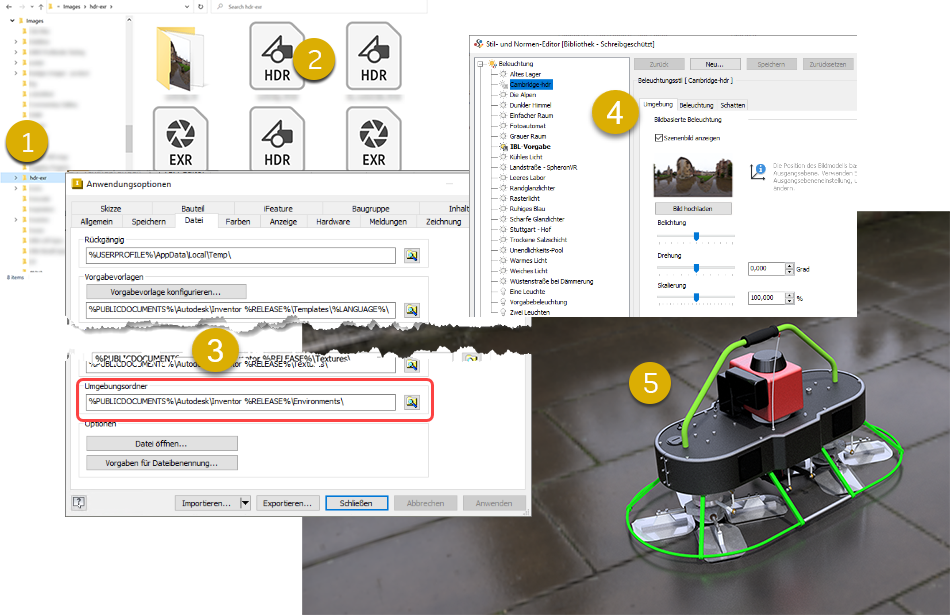Click the Drehung value spinner arrows

point(789,268)
